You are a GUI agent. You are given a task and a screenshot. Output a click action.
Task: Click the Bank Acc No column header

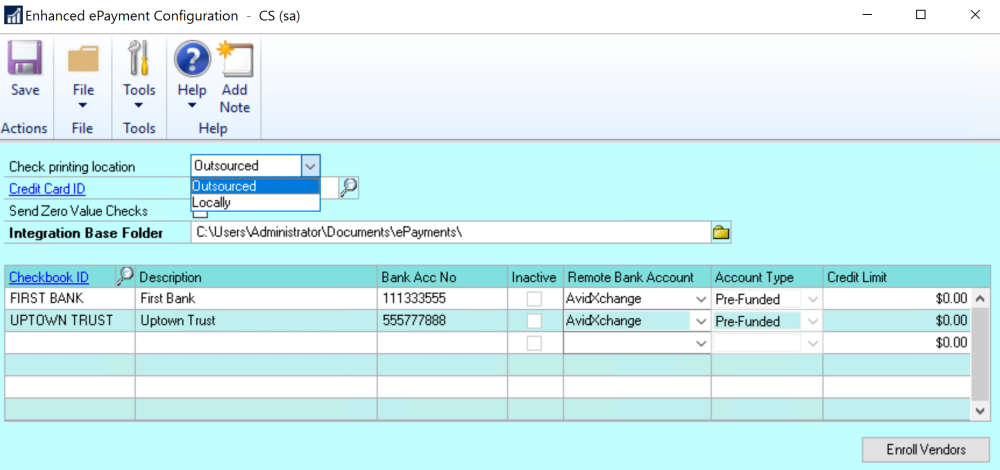[443, 277]
